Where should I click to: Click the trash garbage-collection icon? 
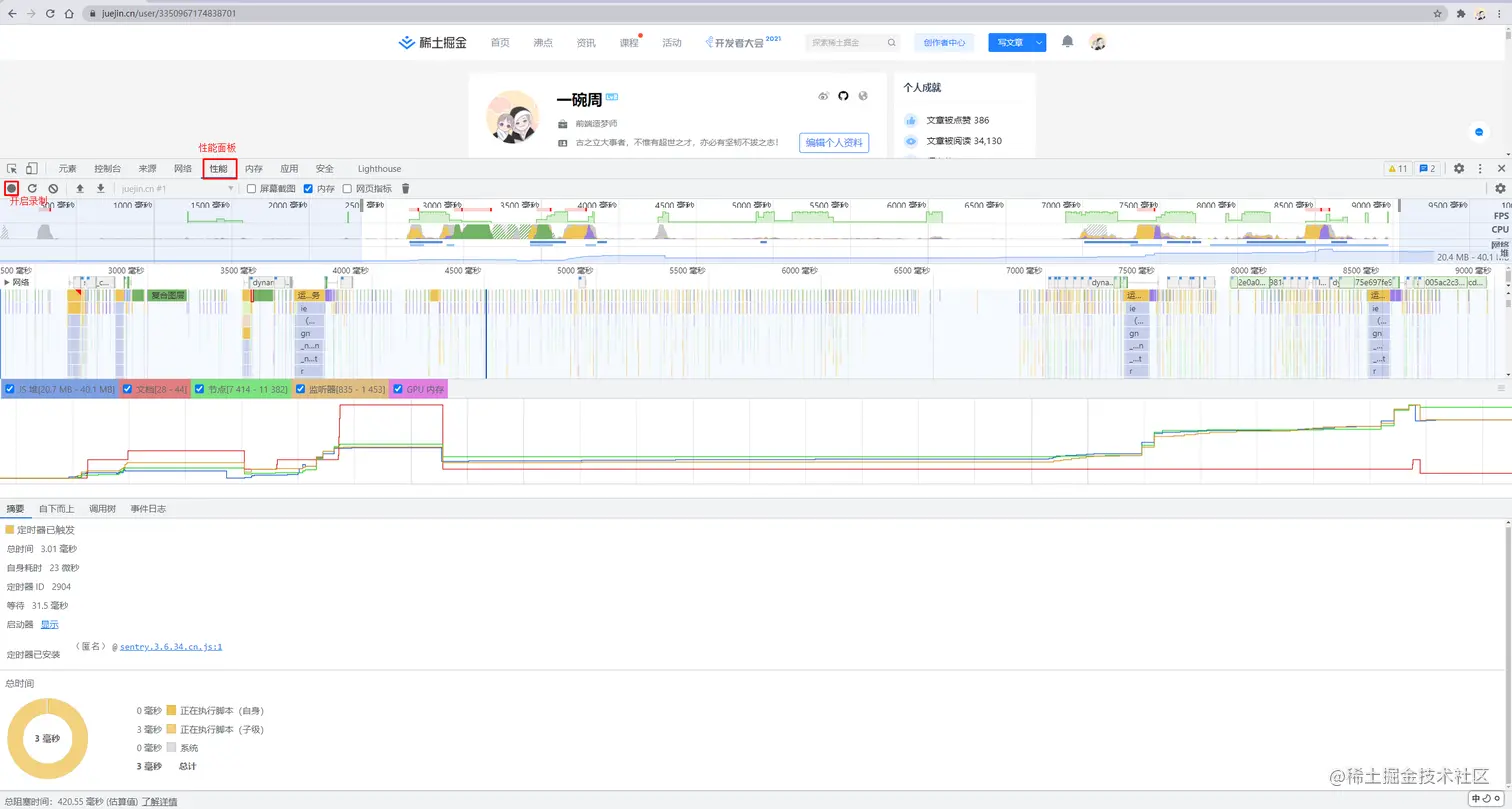[404, 188]
